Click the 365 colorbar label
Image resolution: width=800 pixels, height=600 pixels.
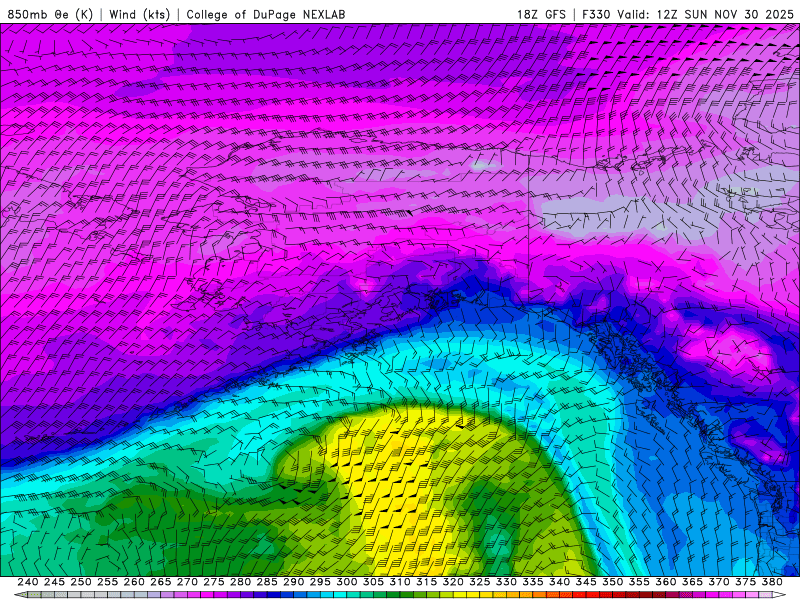point(692,582)
